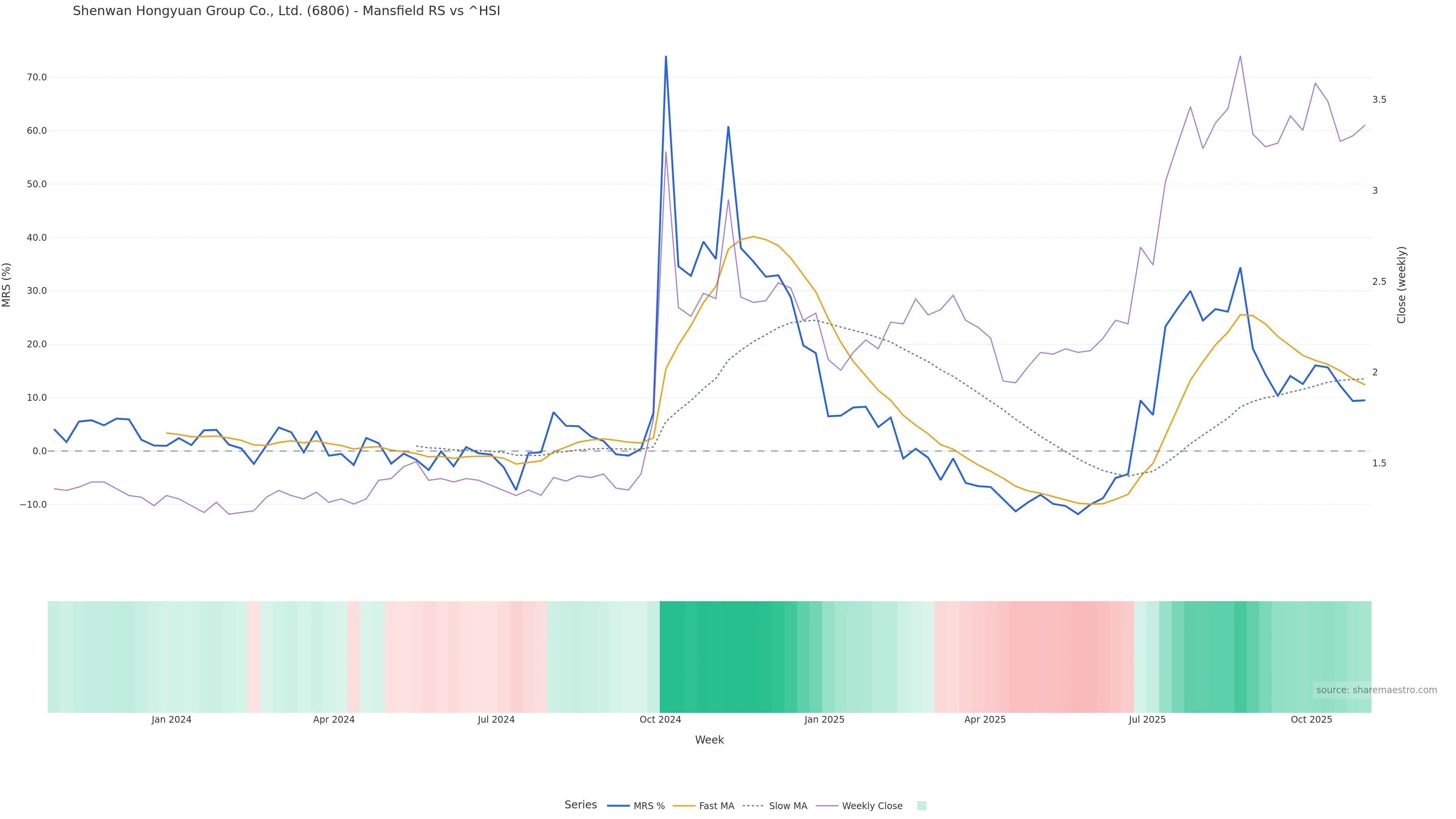
Task: Hide the Slow MA dashed series
Action: point(788,806)
